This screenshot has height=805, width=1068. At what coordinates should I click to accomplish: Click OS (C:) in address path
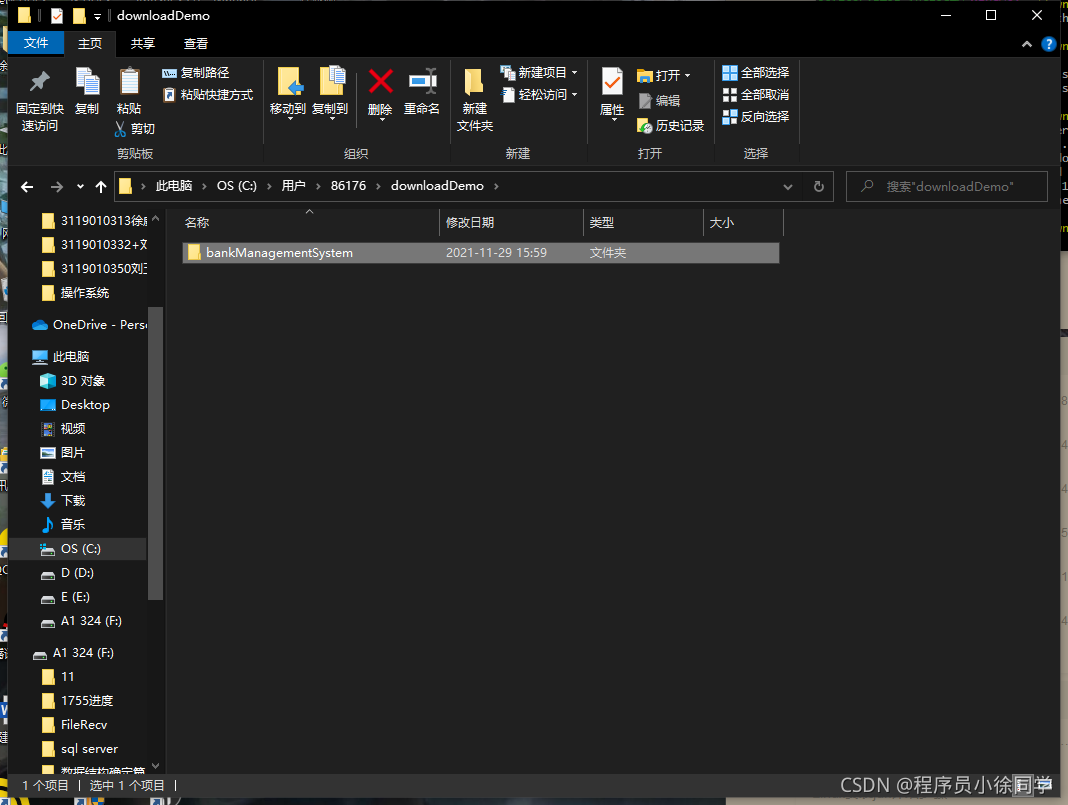[236, 186]
